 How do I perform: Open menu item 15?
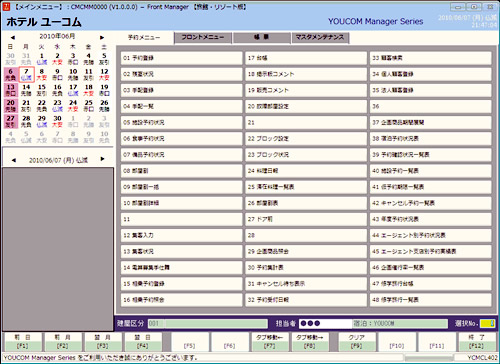click(181, 284)
